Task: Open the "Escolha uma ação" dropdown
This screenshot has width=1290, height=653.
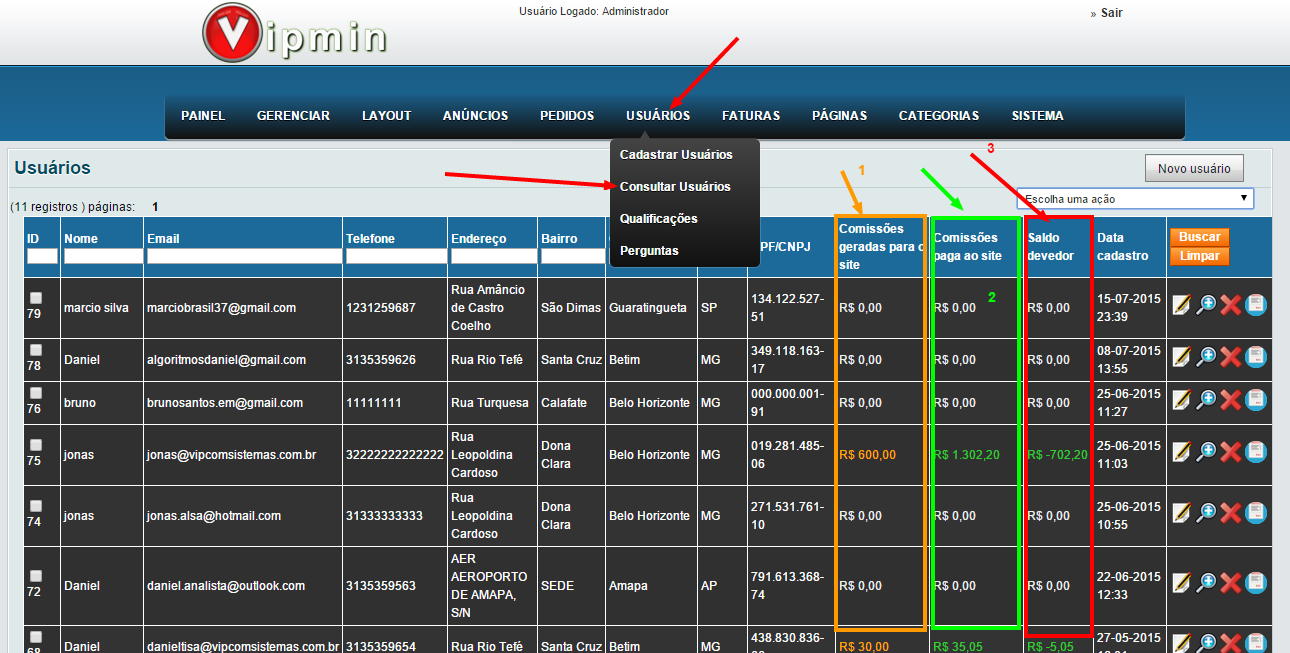Action: [1135, 199]
